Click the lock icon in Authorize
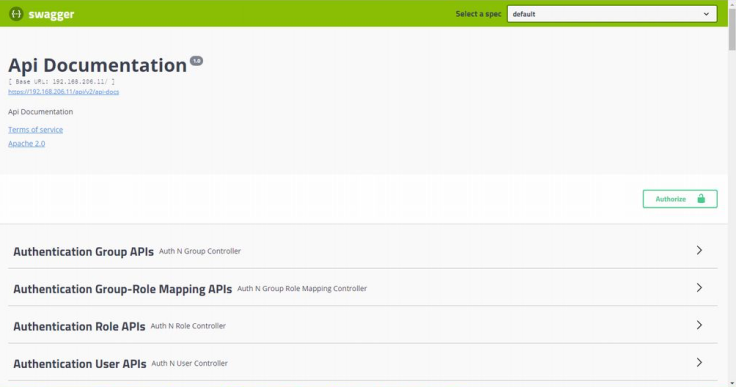This screenshot has width=736, height=387. click(701, 199)
